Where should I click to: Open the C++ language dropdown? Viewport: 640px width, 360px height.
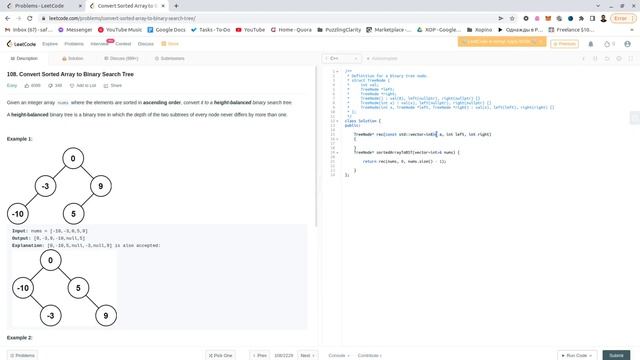pos(341,58)
